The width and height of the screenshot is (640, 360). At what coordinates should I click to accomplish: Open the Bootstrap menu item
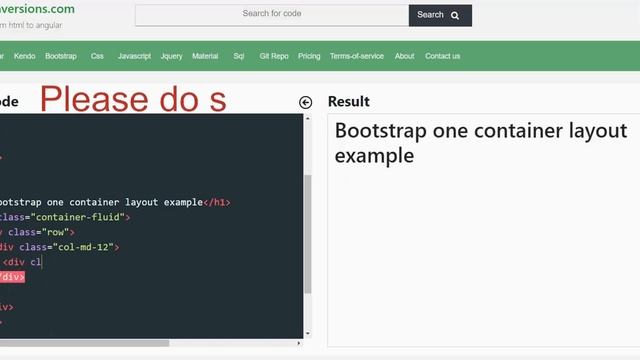[x=61, y=56]
